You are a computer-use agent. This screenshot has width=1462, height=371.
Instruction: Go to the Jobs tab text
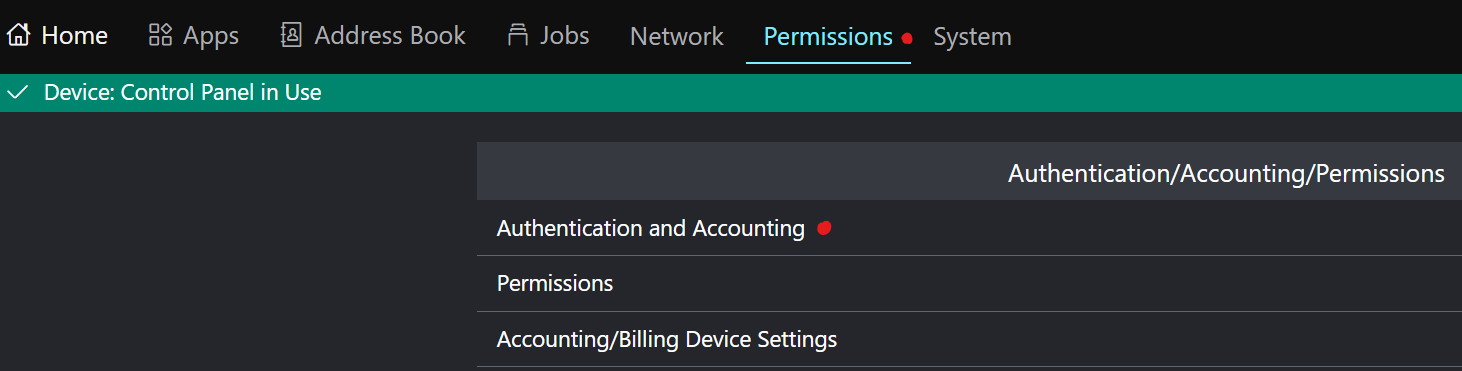click(x=565, y=36)
